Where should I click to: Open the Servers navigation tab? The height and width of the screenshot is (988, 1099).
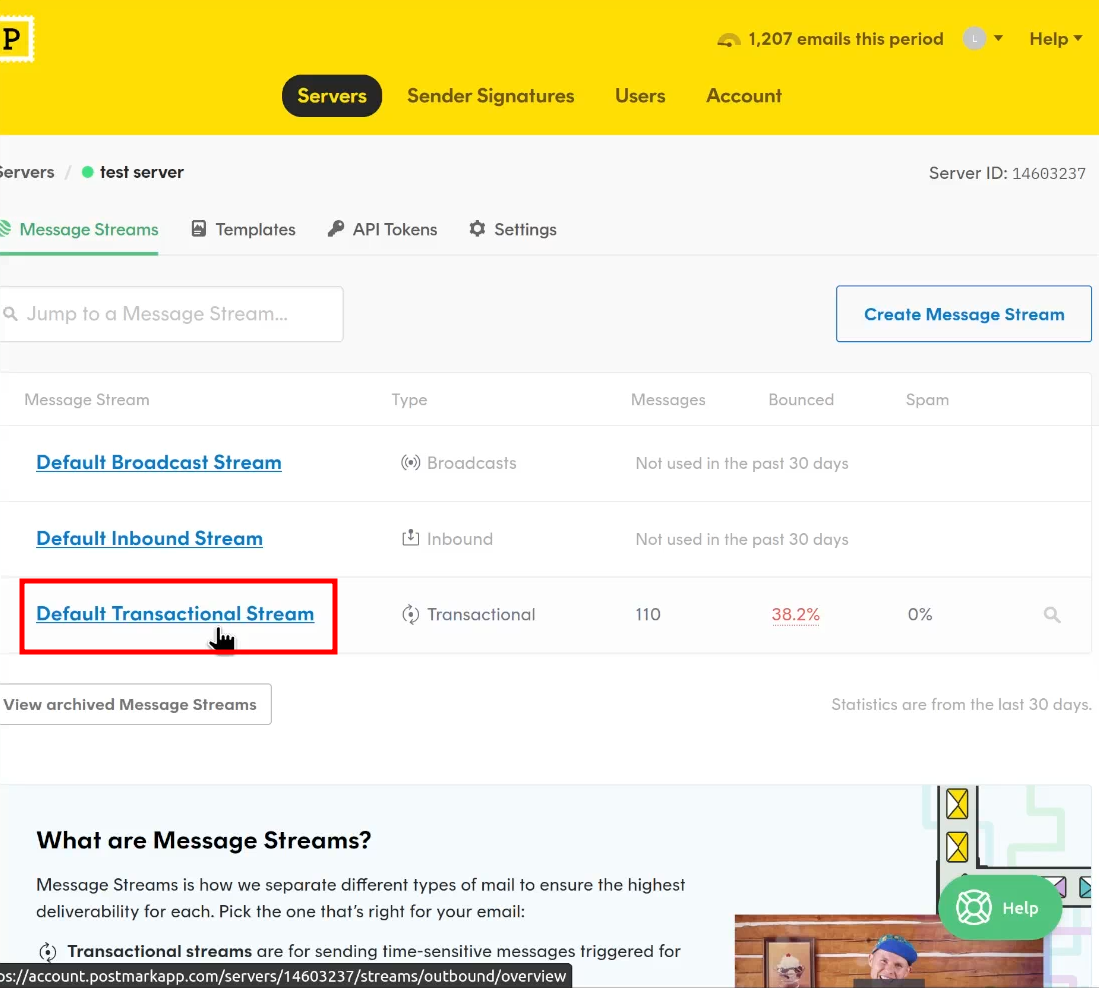[332, 96]
